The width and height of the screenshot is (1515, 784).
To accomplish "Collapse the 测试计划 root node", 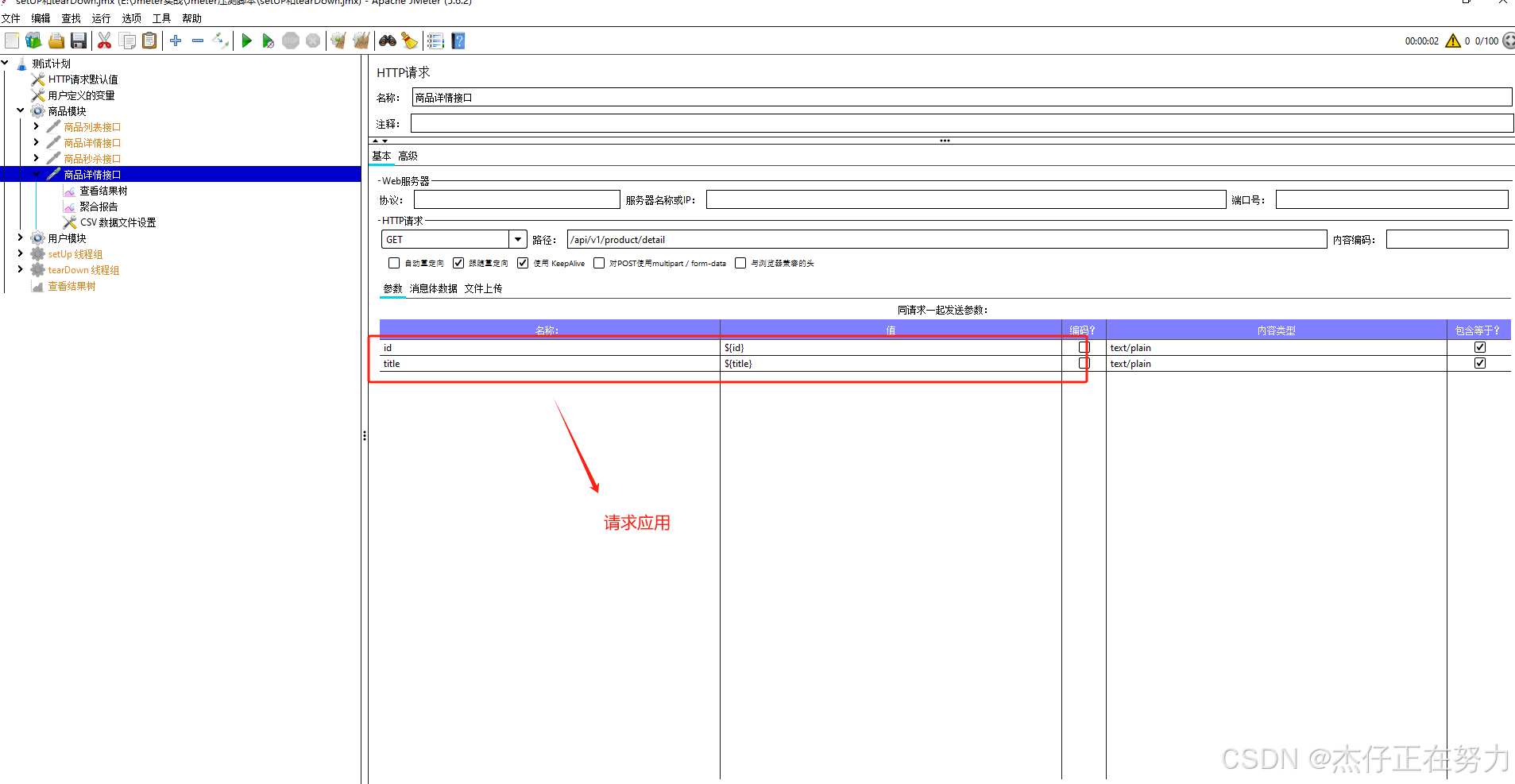I will (x=5, y=63).
